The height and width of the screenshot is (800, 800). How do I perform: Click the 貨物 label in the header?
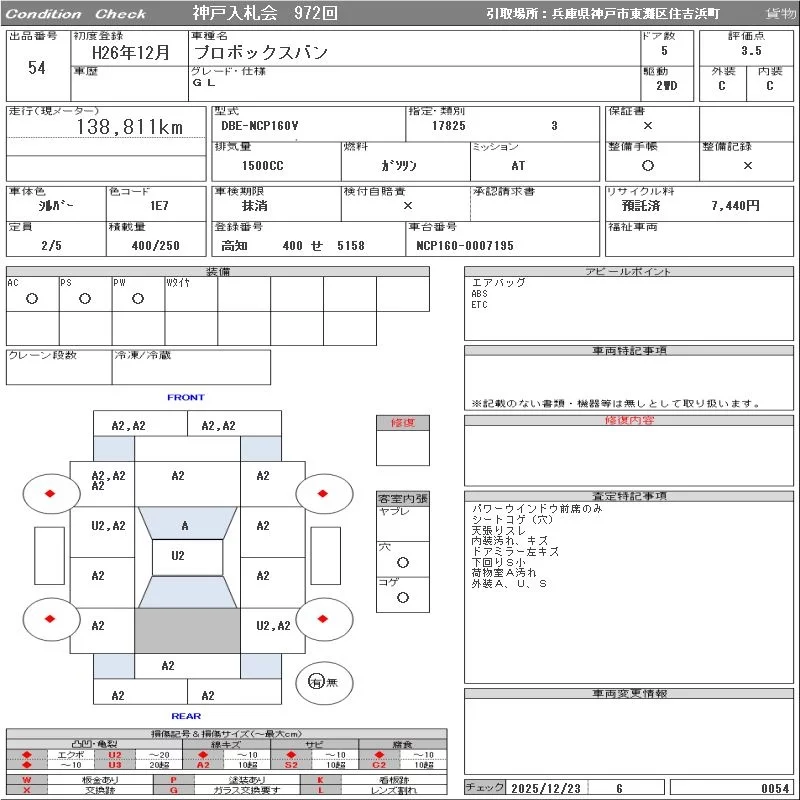(780, 14)
